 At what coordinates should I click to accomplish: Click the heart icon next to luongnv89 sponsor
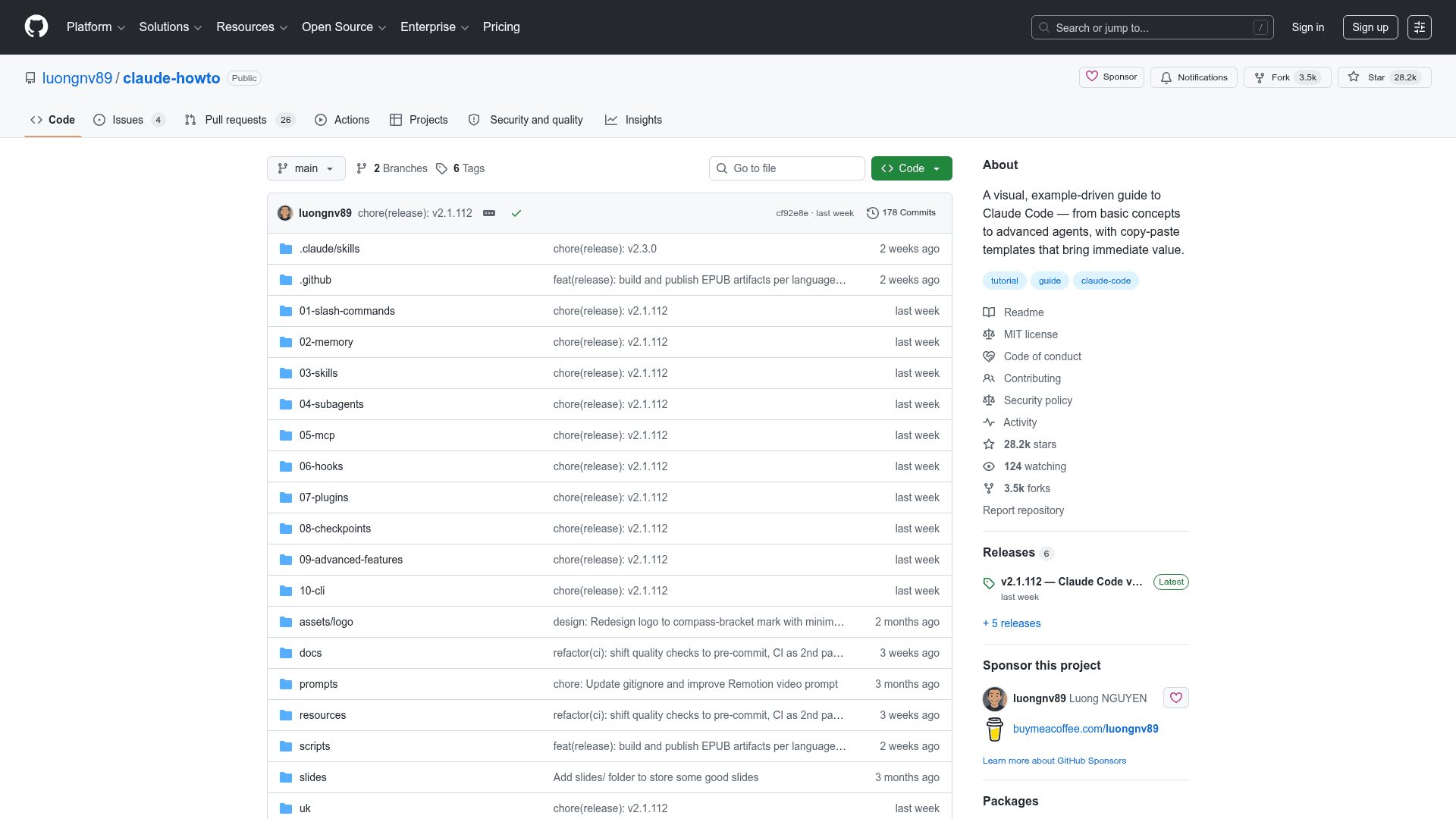[1175, 698]
